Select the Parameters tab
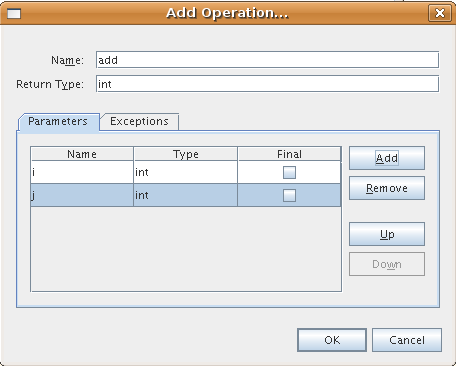Screen dimensions: 456x366 click(x=58, y=121)
